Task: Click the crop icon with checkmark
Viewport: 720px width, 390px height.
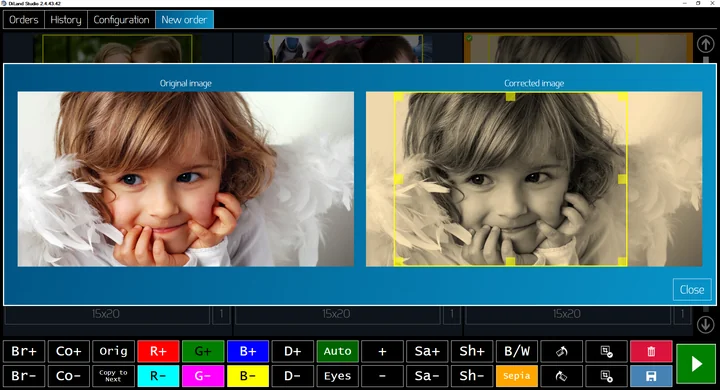Action: [607, 351]
